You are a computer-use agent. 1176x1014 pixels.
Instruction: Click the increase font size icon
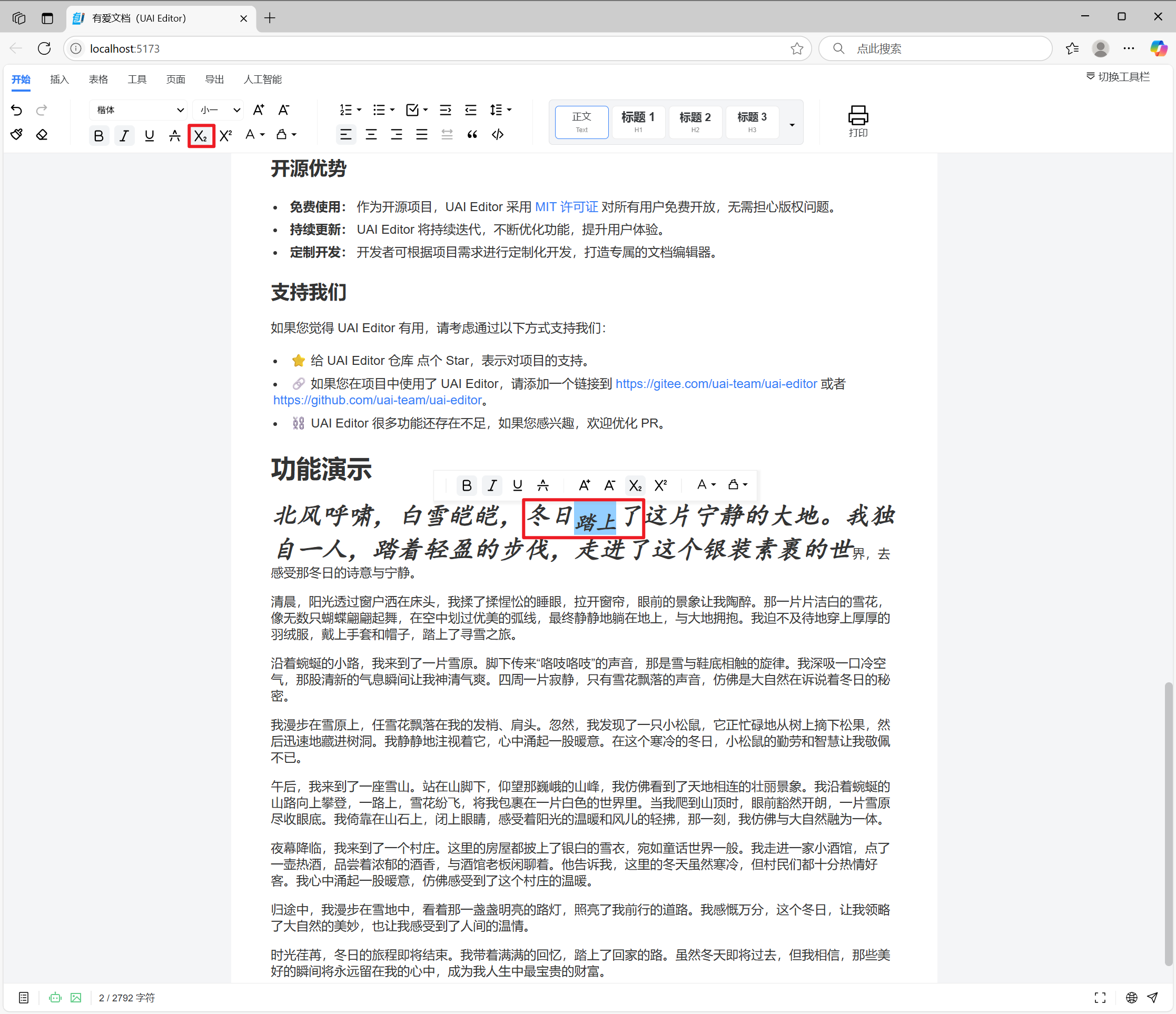click(x=258, y=110)
